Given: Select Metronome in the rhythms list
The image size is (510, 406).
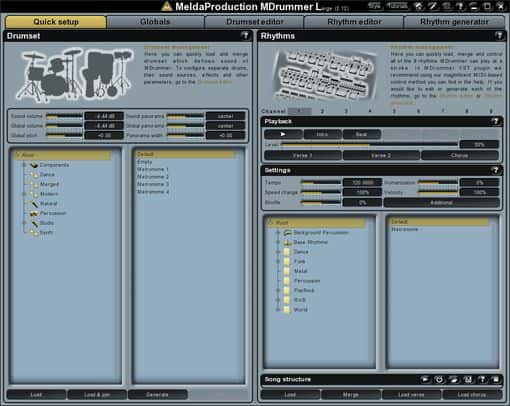Looking at the screenshot, I should point(404,230).
